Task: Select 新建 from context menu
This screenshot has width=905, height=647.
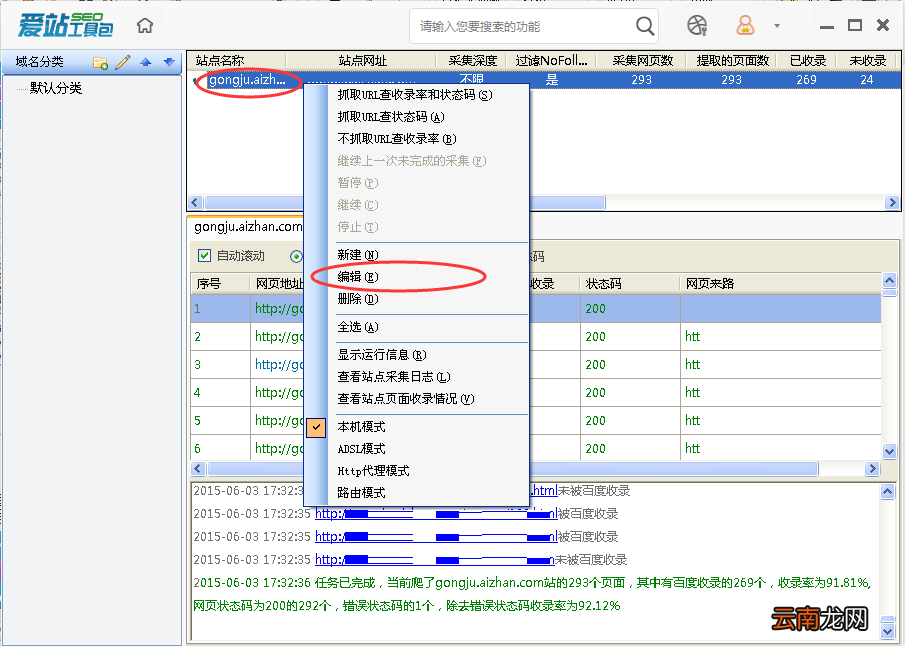Action: (x=358, y=255)
